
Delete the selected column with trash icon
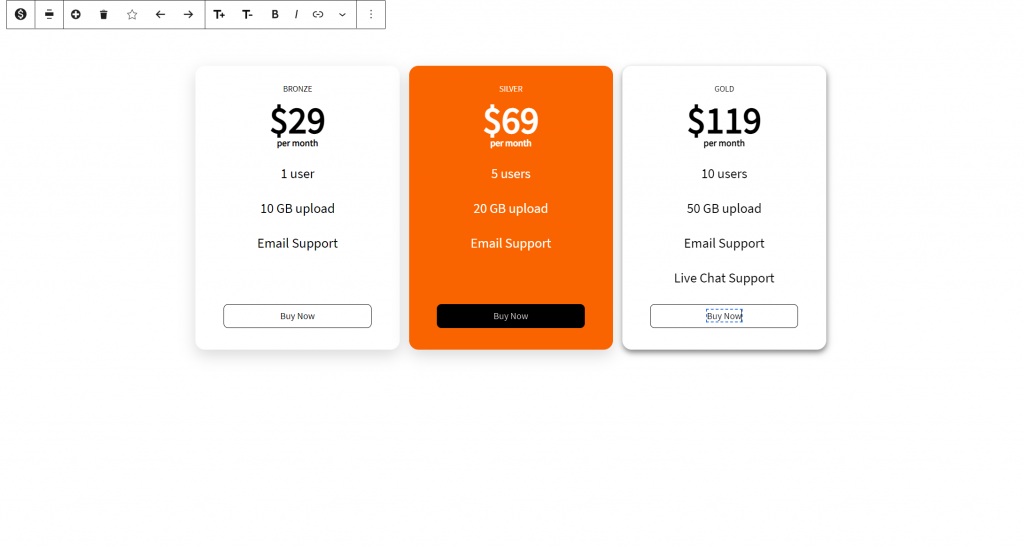[x=104, y=14]
